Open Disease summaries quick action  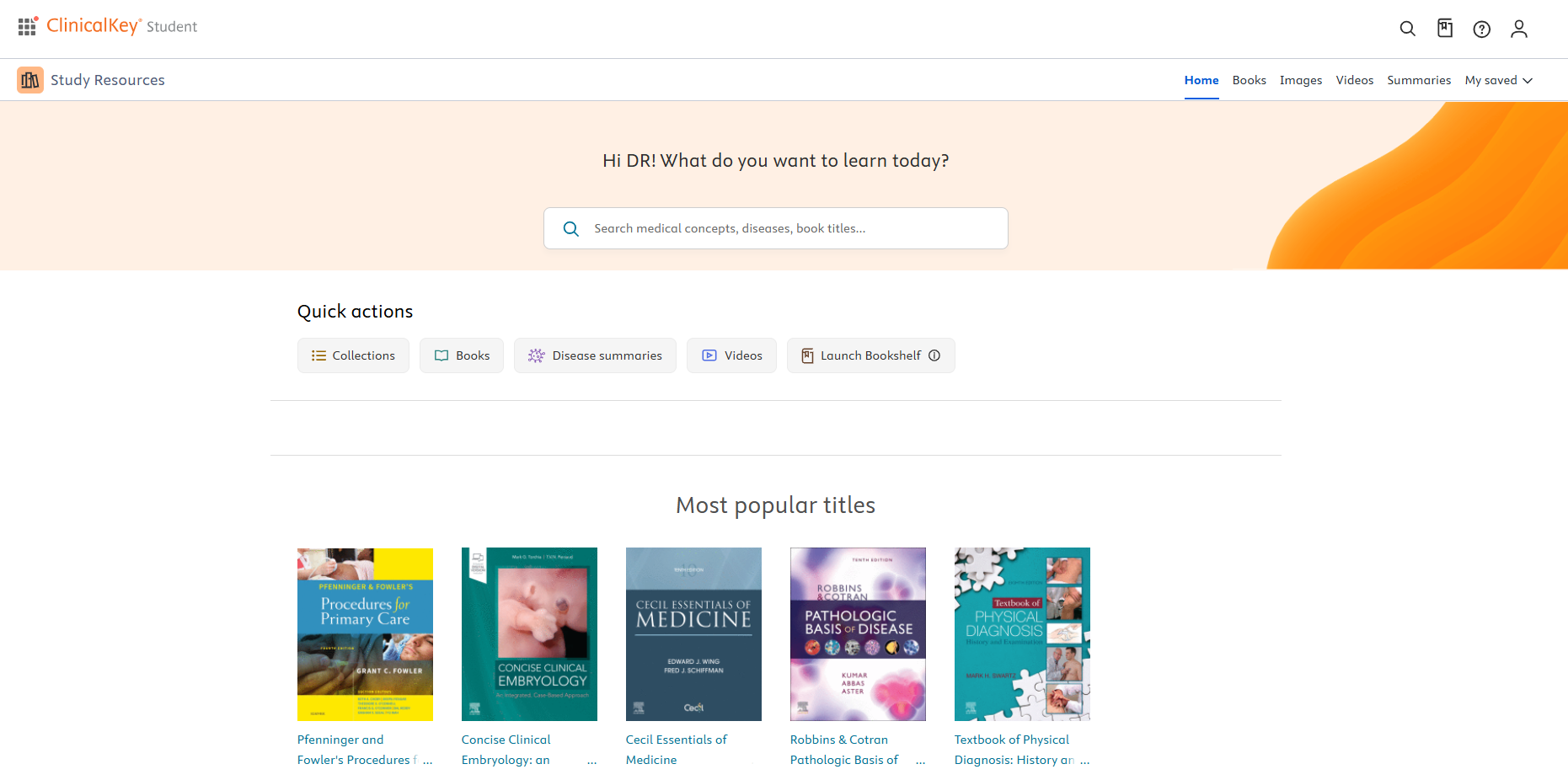point(595,355)
